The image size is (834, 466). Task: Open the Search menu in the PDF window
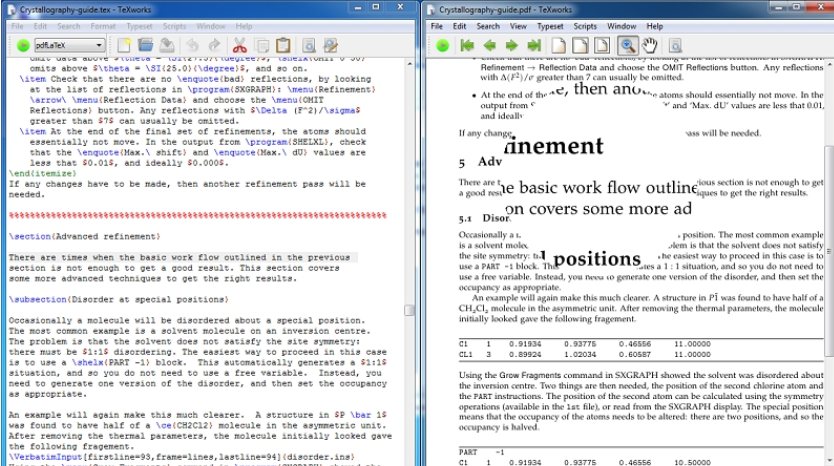coord(488,26)
